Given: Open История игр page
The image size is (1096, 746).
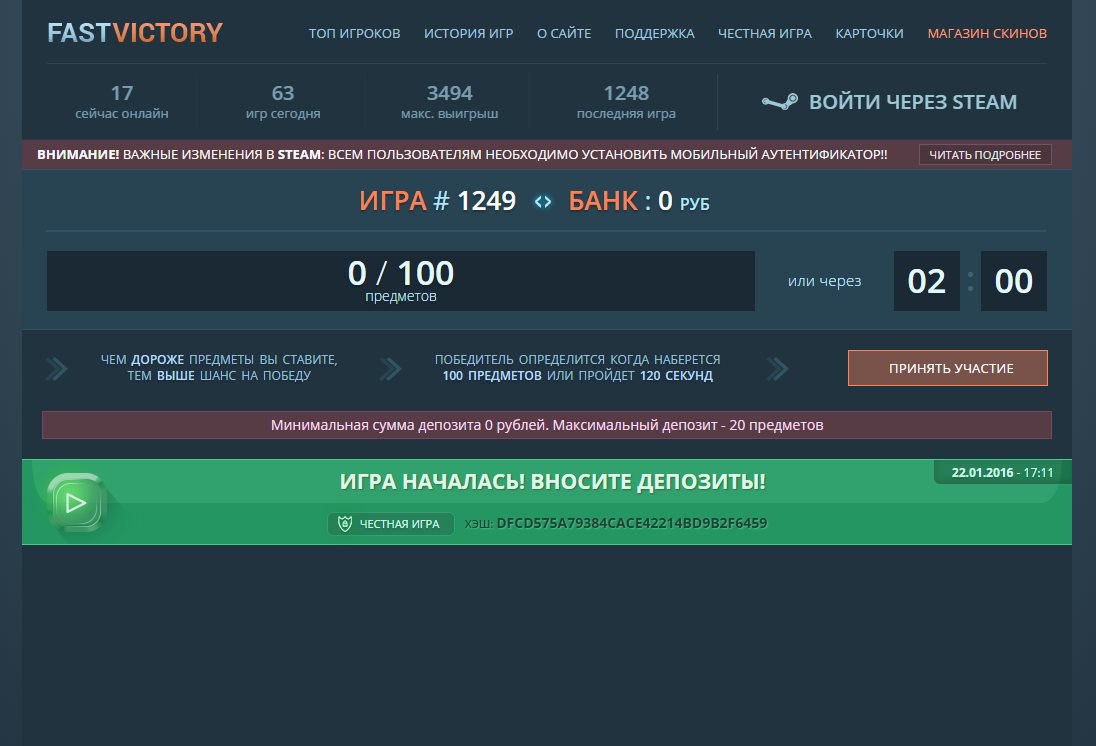Looking at the screenshot, I should click(x=468, y=34).
